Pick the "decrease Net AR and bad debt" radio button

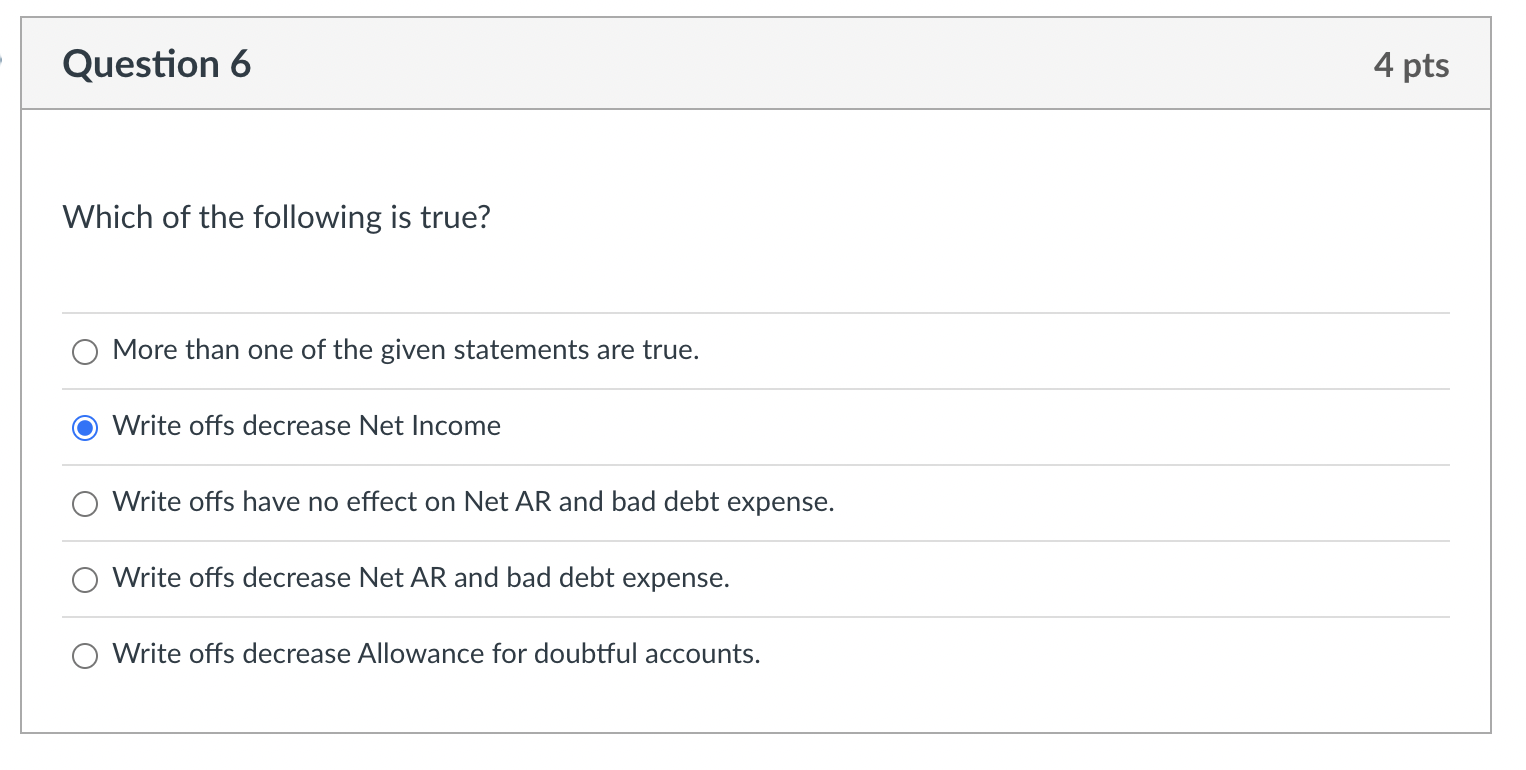(x=85, y=580)
